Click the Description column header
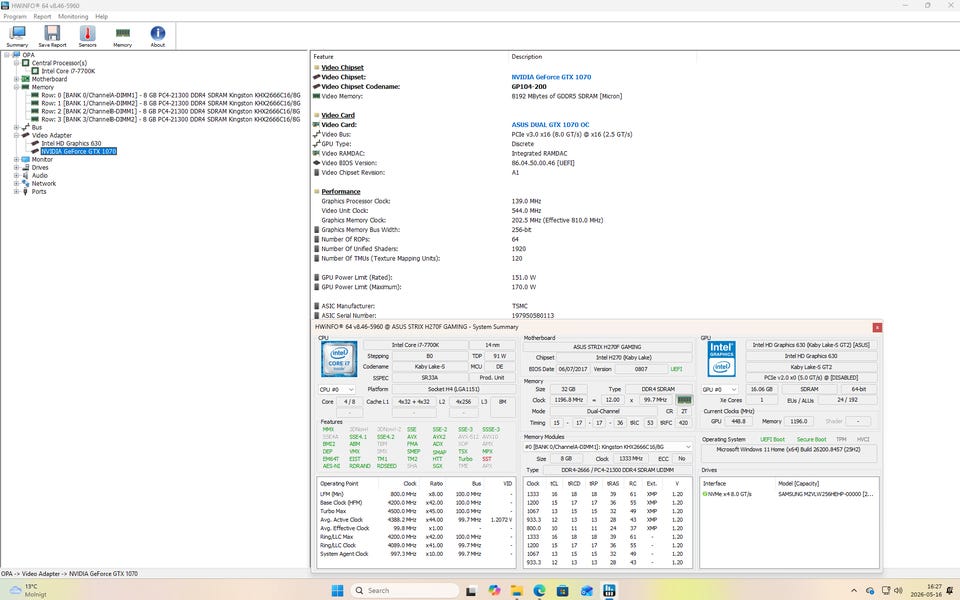Screen dimensions: 960x600 tap(527, 57)
